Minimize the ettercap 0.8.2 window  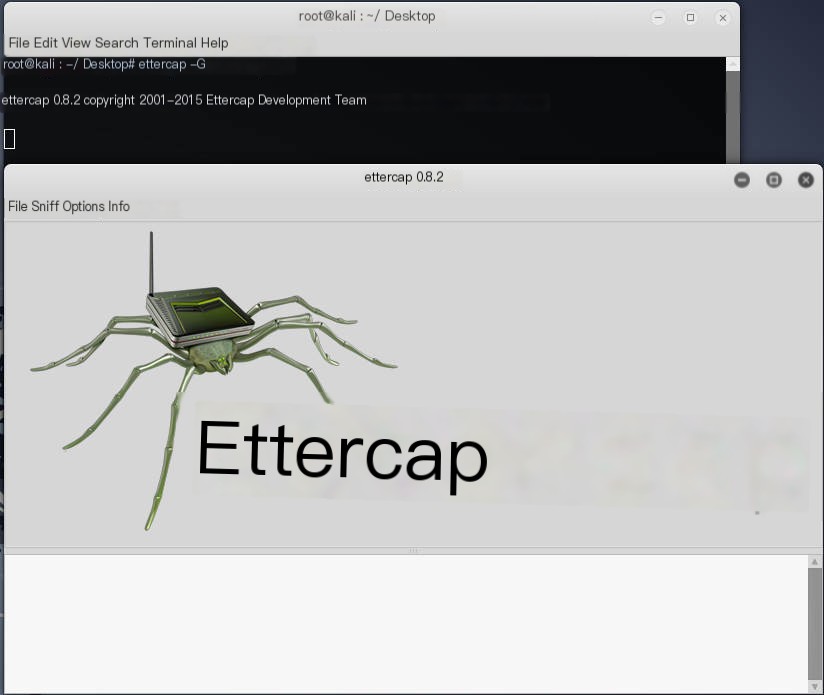click(x=742, y=180)
